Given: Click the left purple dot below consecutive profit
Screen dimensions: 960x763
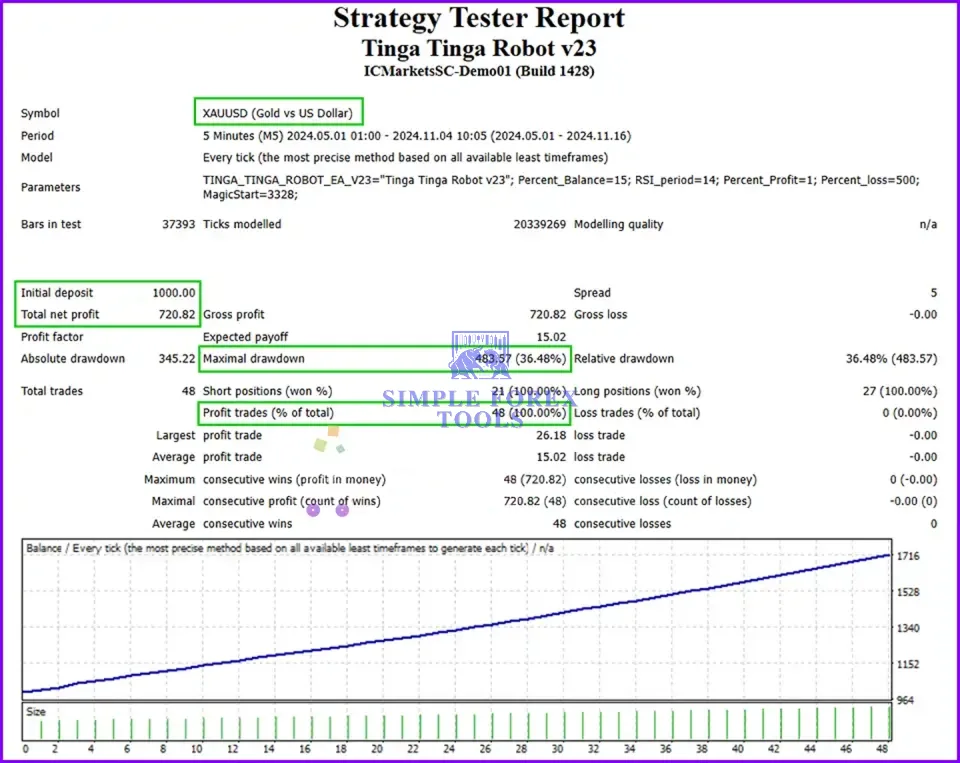Looking at the screenshot, I should pos(313,510).
